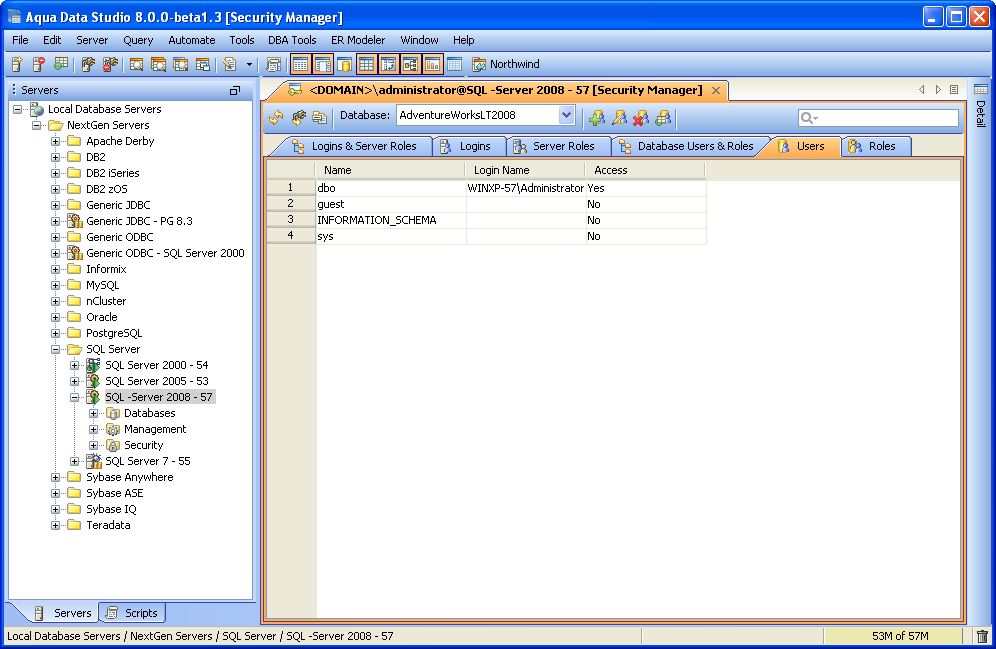Click the reconnect plug icon in Security Manager toolbar
The image size is (996, 649).
pos(298,117)
